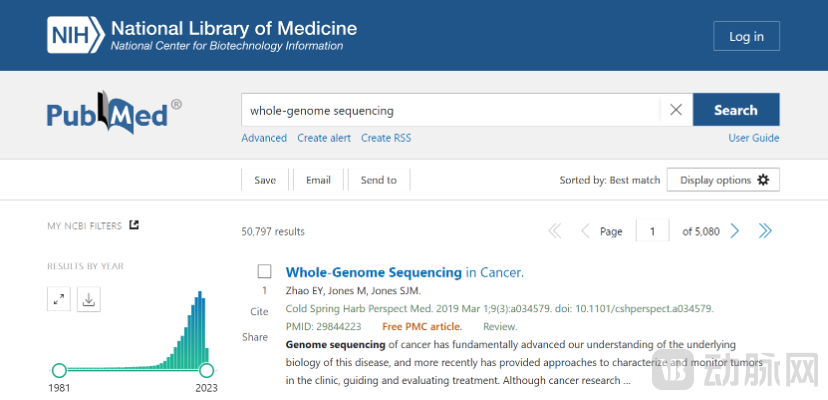
Task: Open the Advanced search link
Action: 264,138
